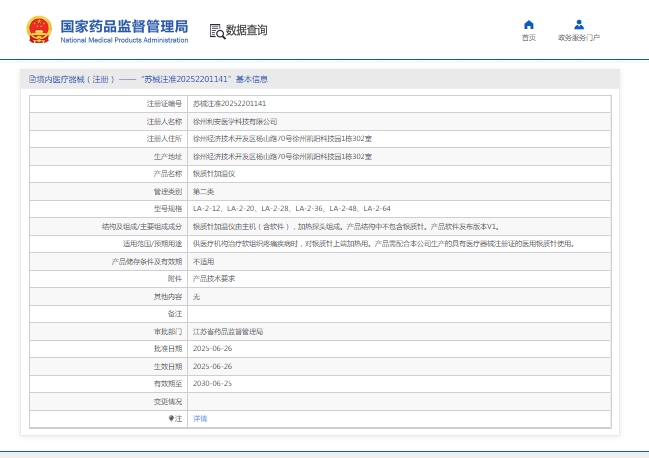Image resolution: width=649 pixels, height=458 pixels.
Task: Click the national emblem logo
Action: (40, 30)
